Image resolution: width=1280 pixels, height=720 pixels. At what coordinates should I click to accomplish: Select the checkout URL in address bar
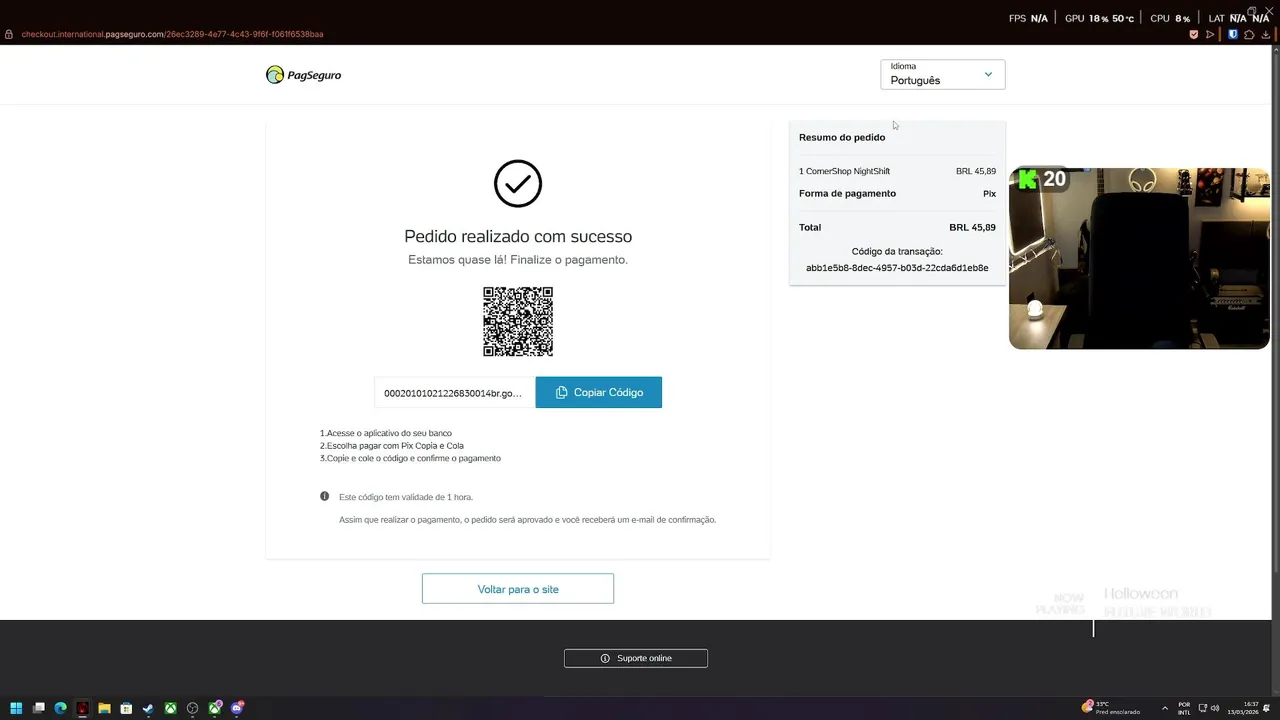[172, 34]
